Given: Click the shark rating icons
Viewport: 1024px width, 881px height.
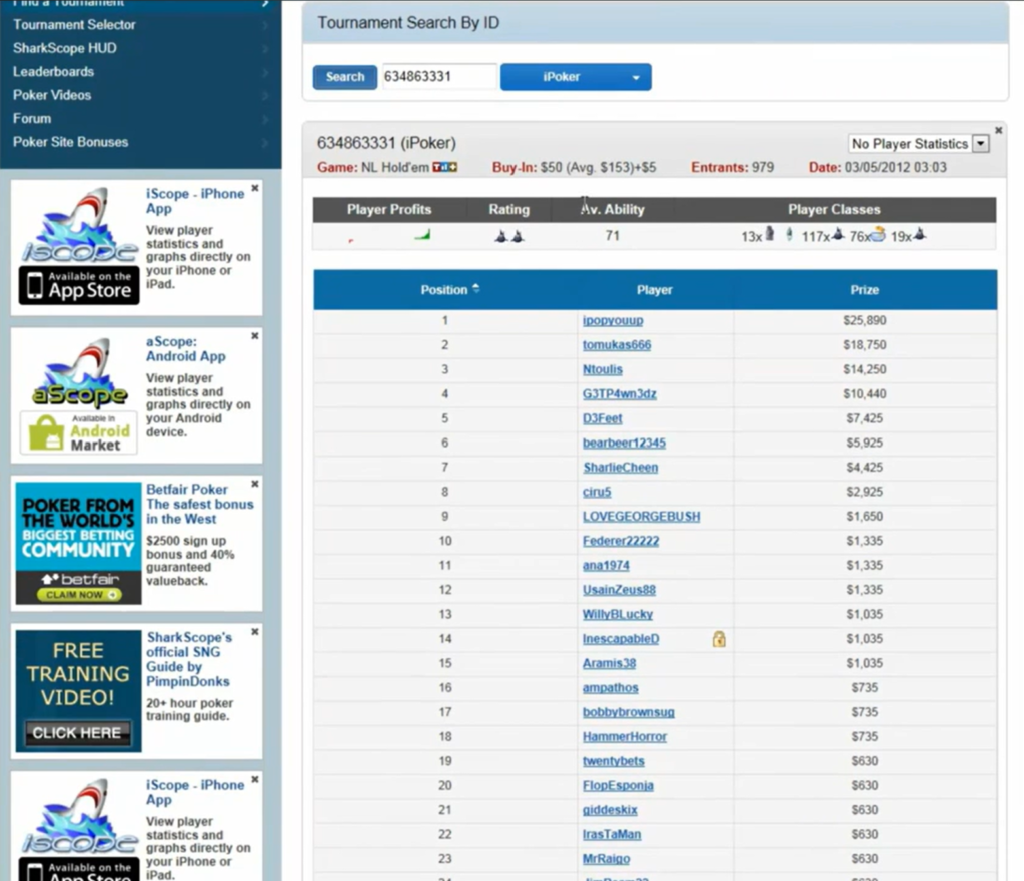Looking at the screenshot, I should click(509, 236).
